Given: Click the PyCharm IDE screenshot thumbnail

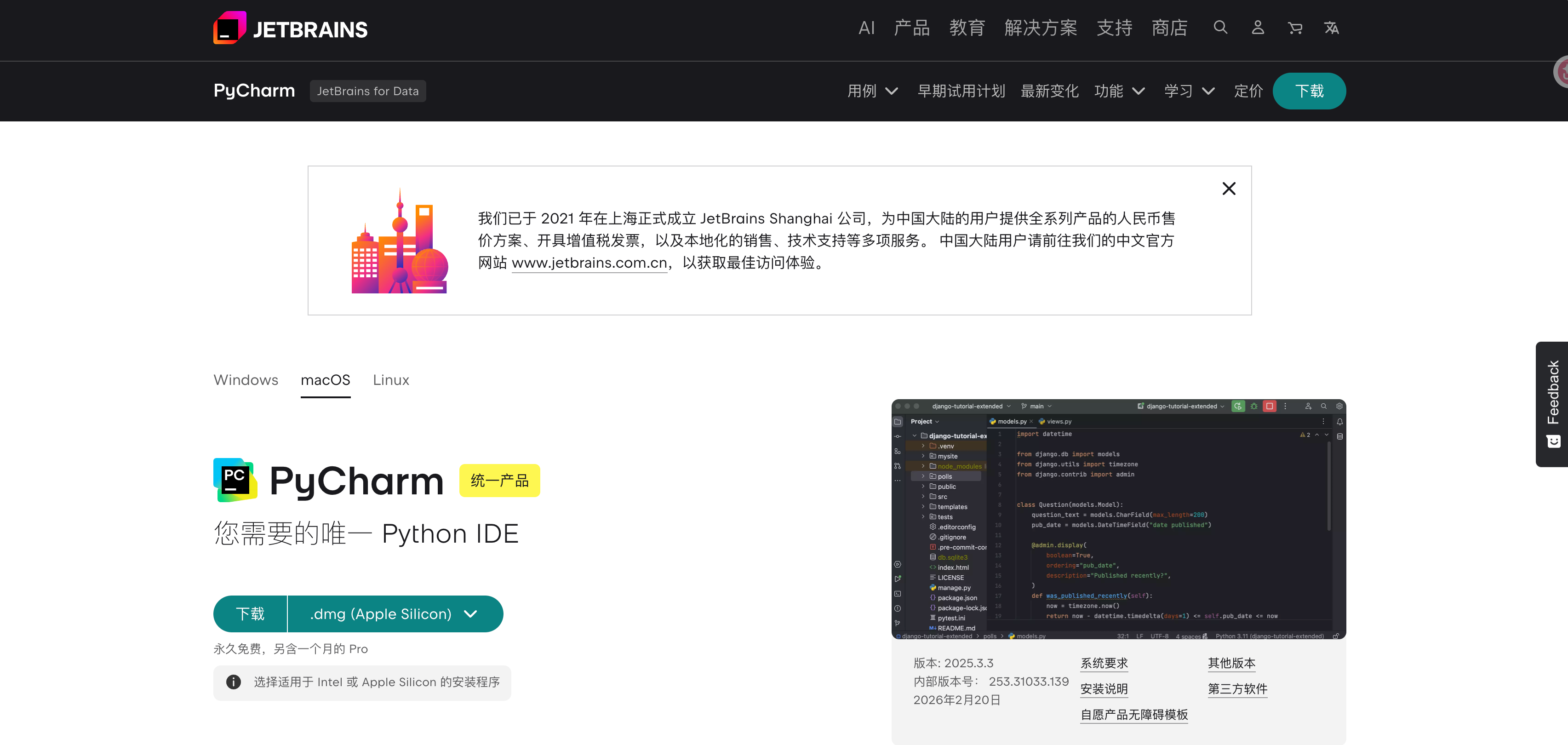Looking at the screenshot, I should [x=1118, y=519].
